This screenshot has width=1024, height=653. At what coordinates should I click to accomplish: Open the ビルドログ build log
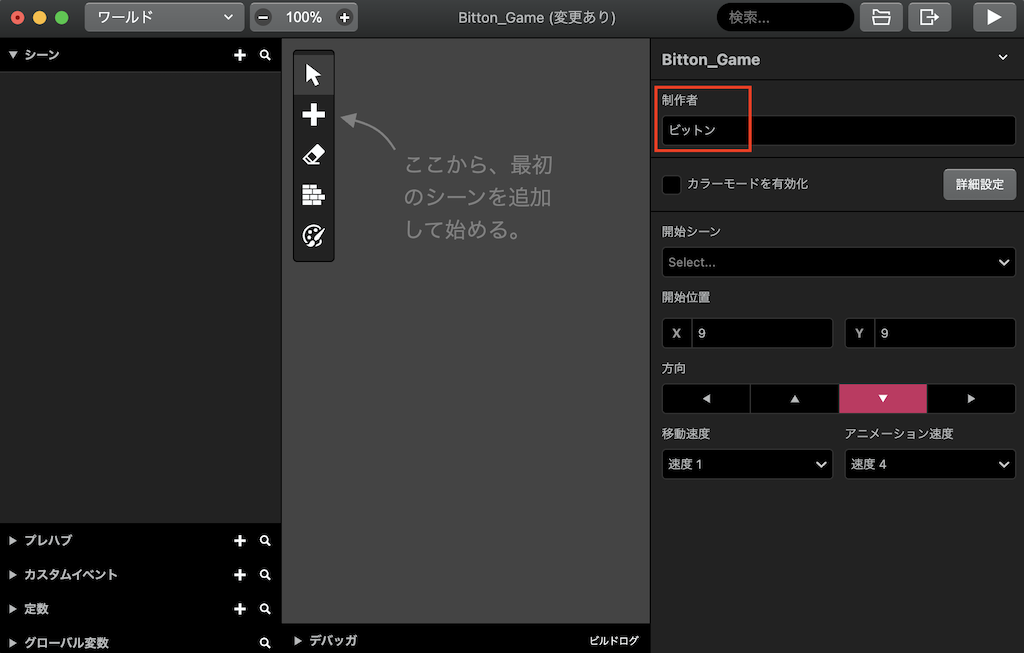613,641
